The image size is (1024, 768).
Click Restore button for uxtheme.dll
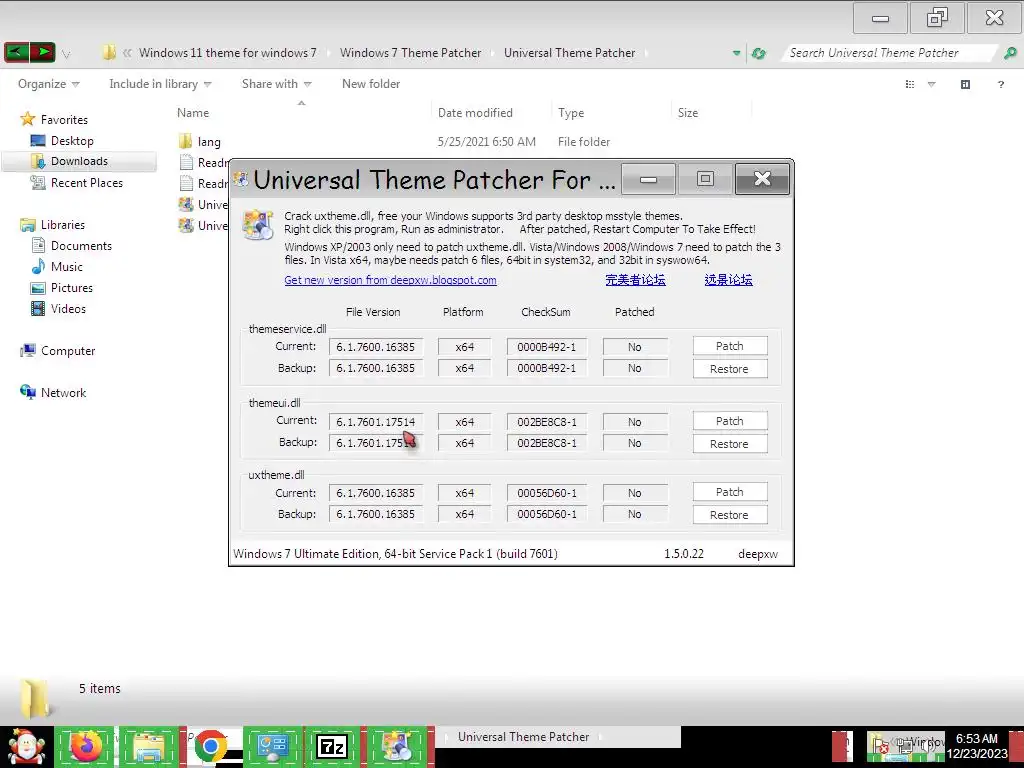pos(729,515)
